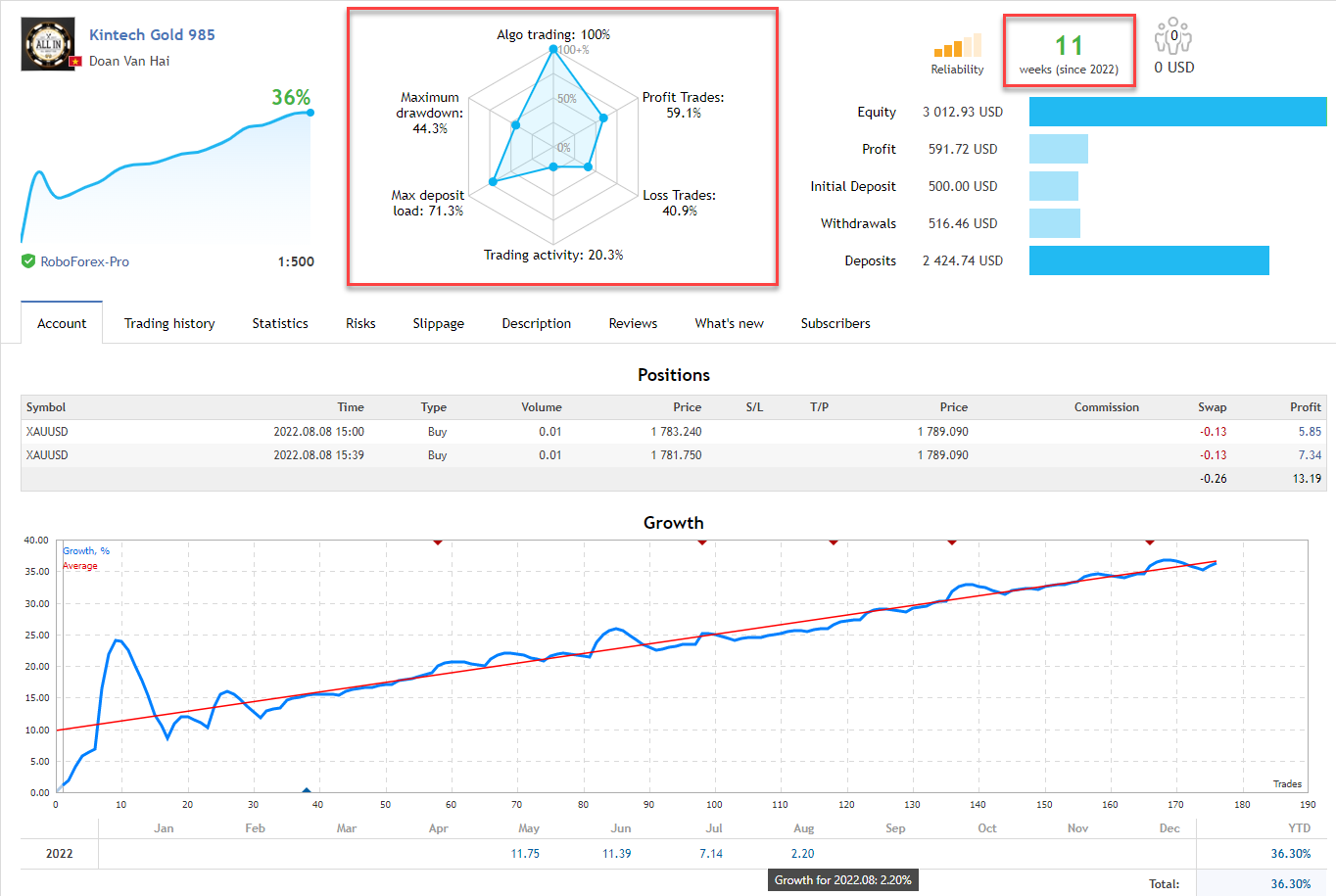Sort positions by Swap column header
The width and height of the screenshot is (1336, 896).
[1212, 407]
